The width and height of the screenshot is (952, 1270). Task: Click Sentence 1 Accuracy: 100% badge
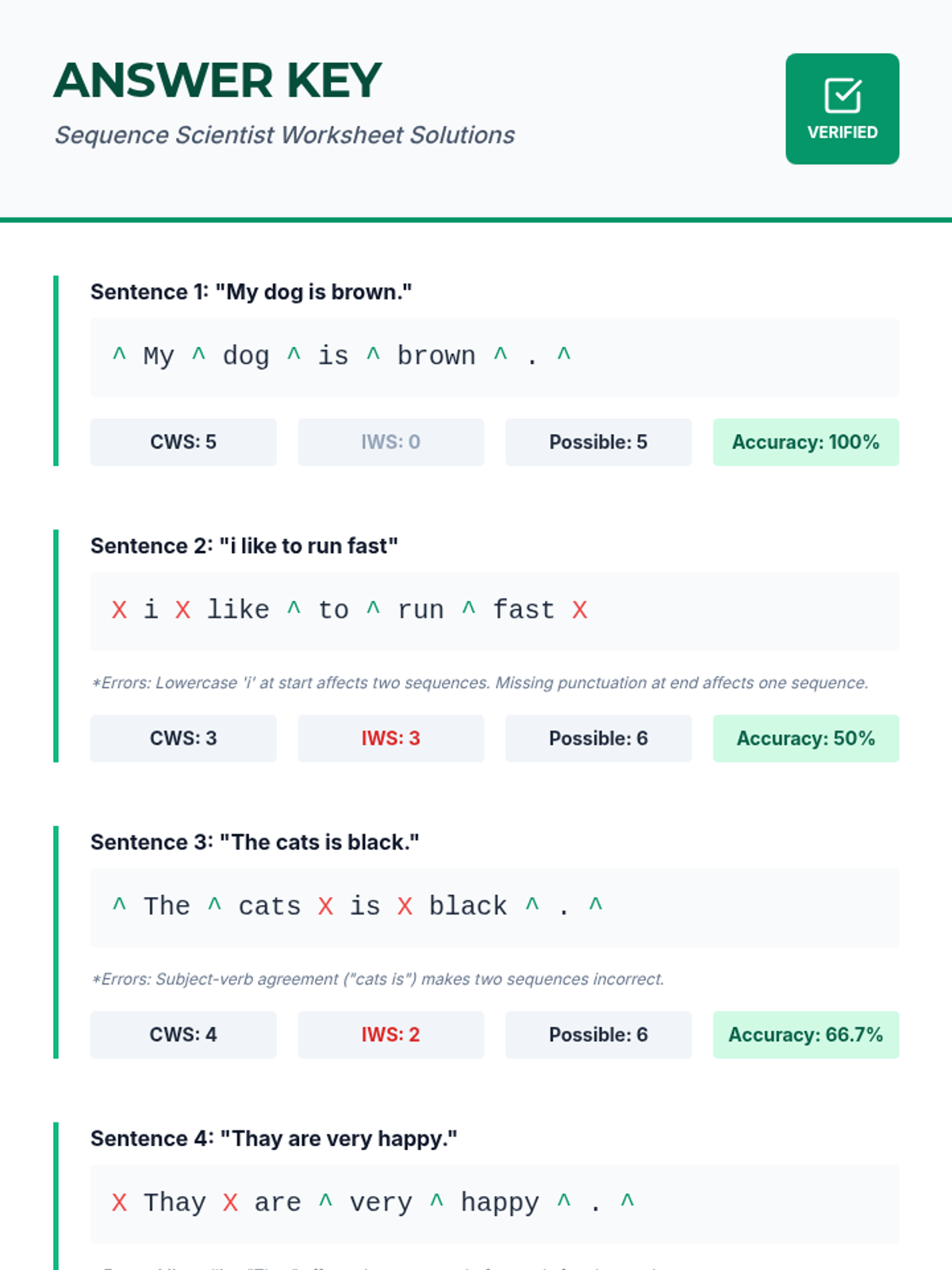coord(806,442)
